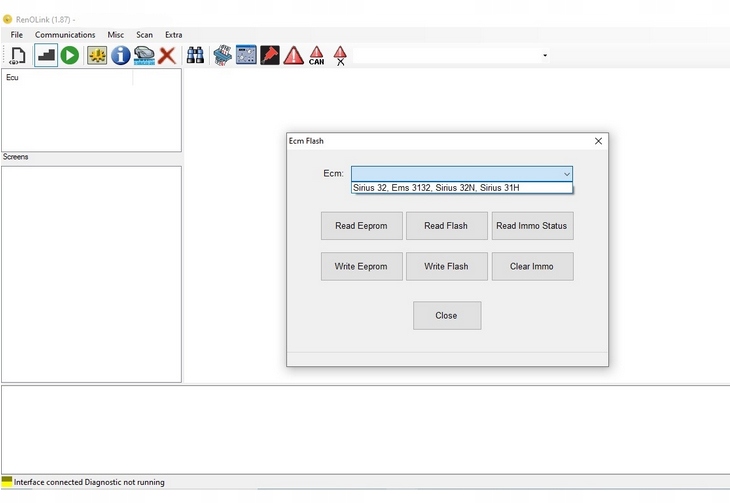Open the Extra menu
The image size is (730, 503).
tap(174, 35)
